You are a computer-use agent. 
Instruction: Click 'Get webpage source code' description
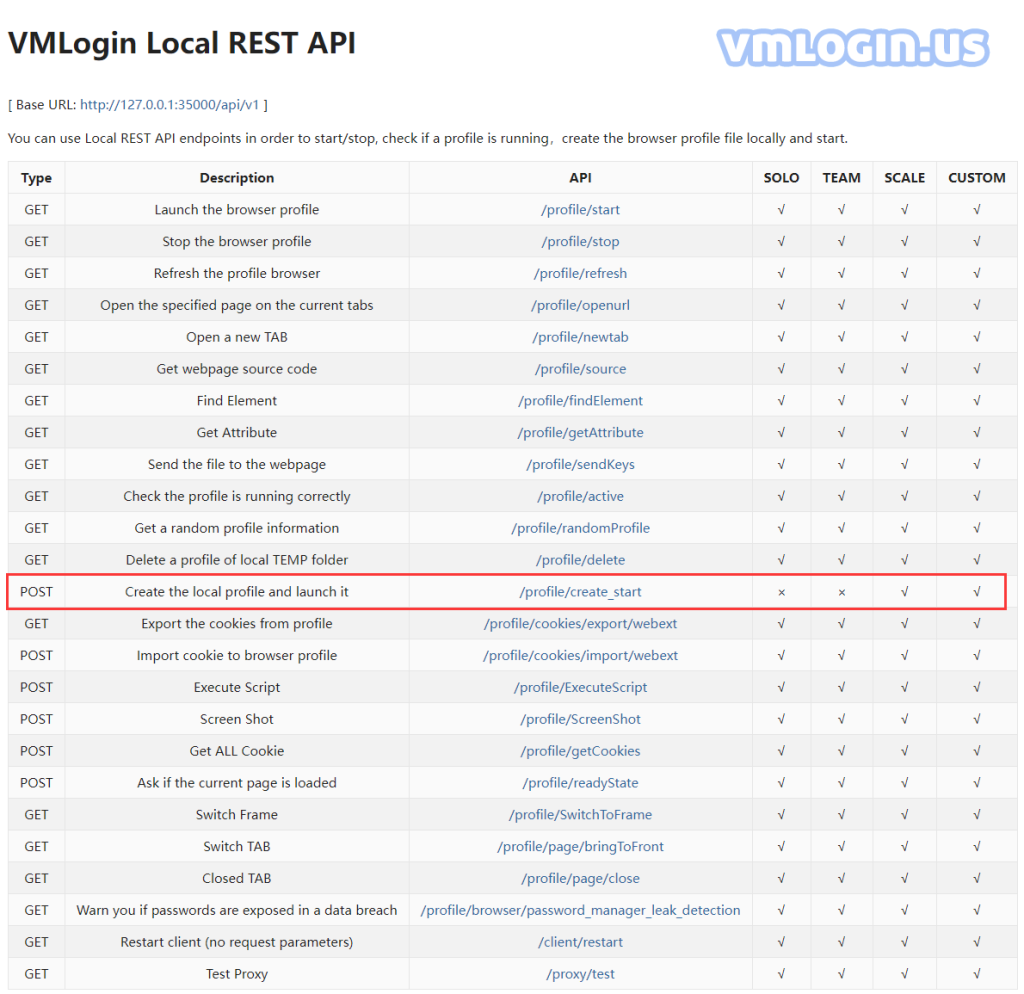(236, 369)
